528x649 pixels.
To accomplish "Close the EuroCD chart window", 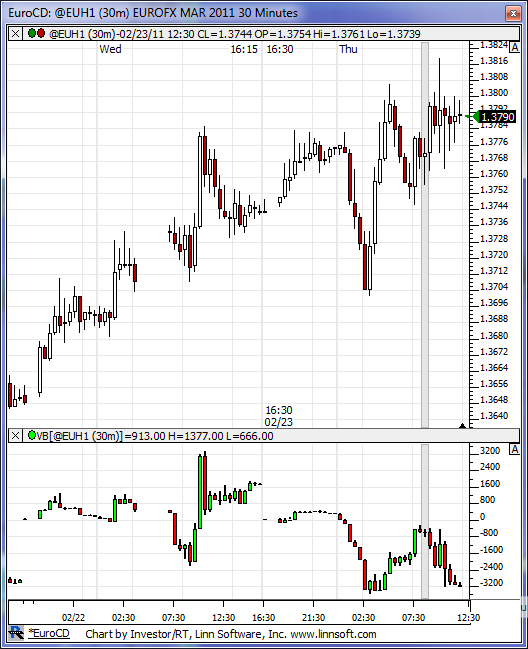I will (x=513, y=13).
